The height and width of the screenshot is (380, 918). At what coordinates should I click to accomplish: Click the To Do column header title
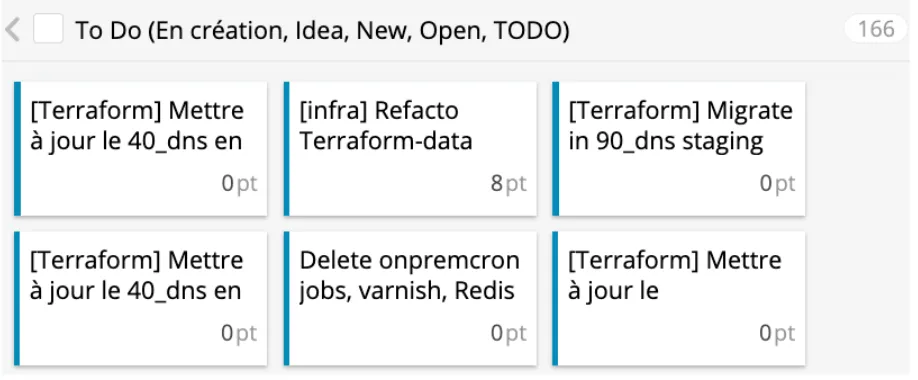pyautogui.click(x=322, y=30)
